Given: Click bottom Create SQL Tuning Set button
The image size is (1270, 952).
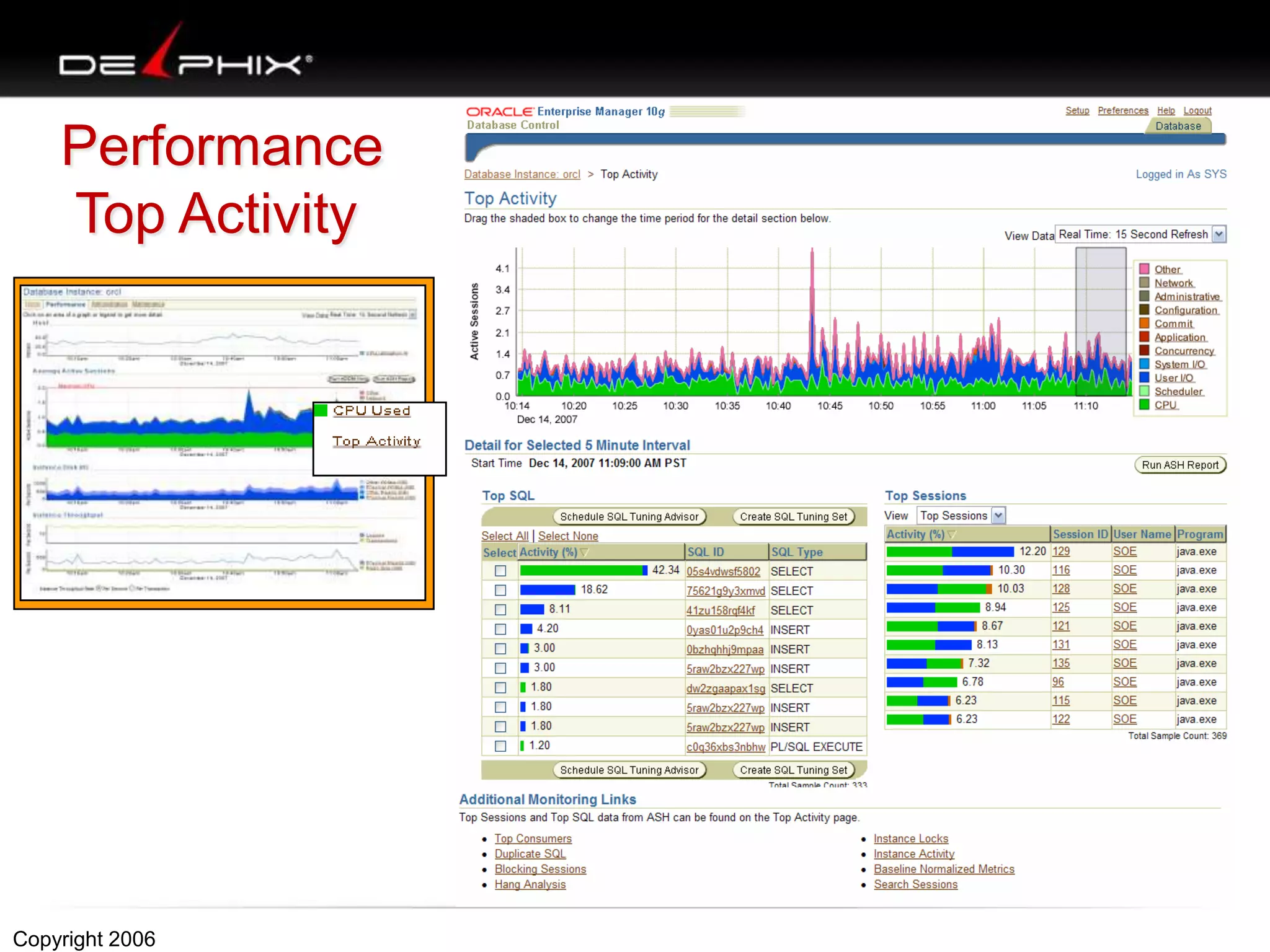Looking at the screenshot, I should pyautogui.click(x=794, y=770).
